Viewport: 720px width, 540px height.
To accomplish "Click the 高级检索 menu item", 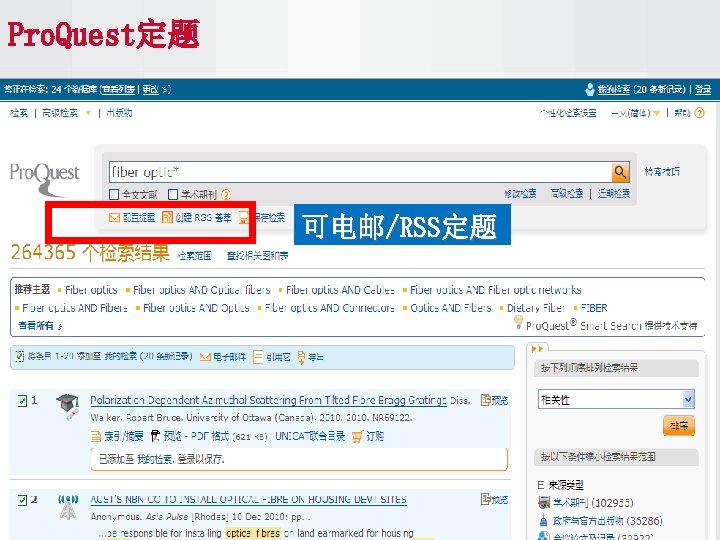I will (x=60, y=112).
